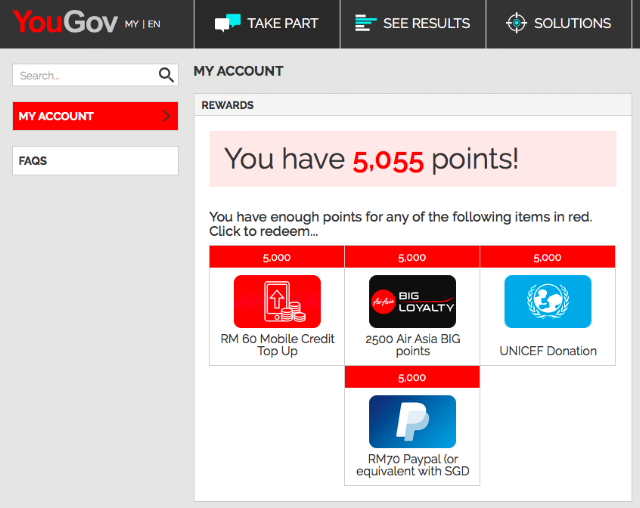Click the search magnifier icon
The height and width of the screenshot is (508, 640).
pos(166,75)
